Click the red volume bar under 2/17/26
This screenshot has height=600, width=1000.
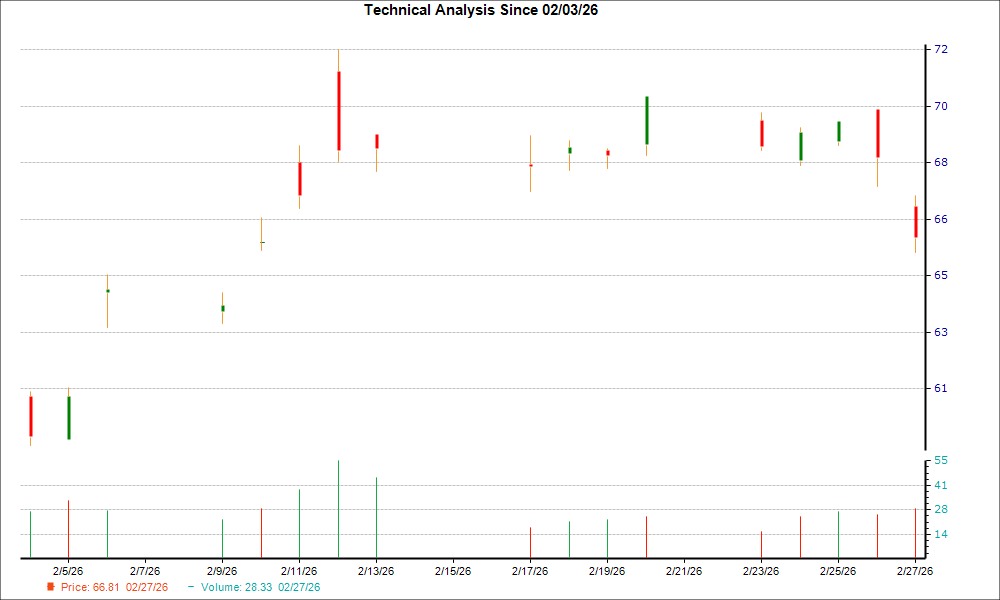click(531, 540)
